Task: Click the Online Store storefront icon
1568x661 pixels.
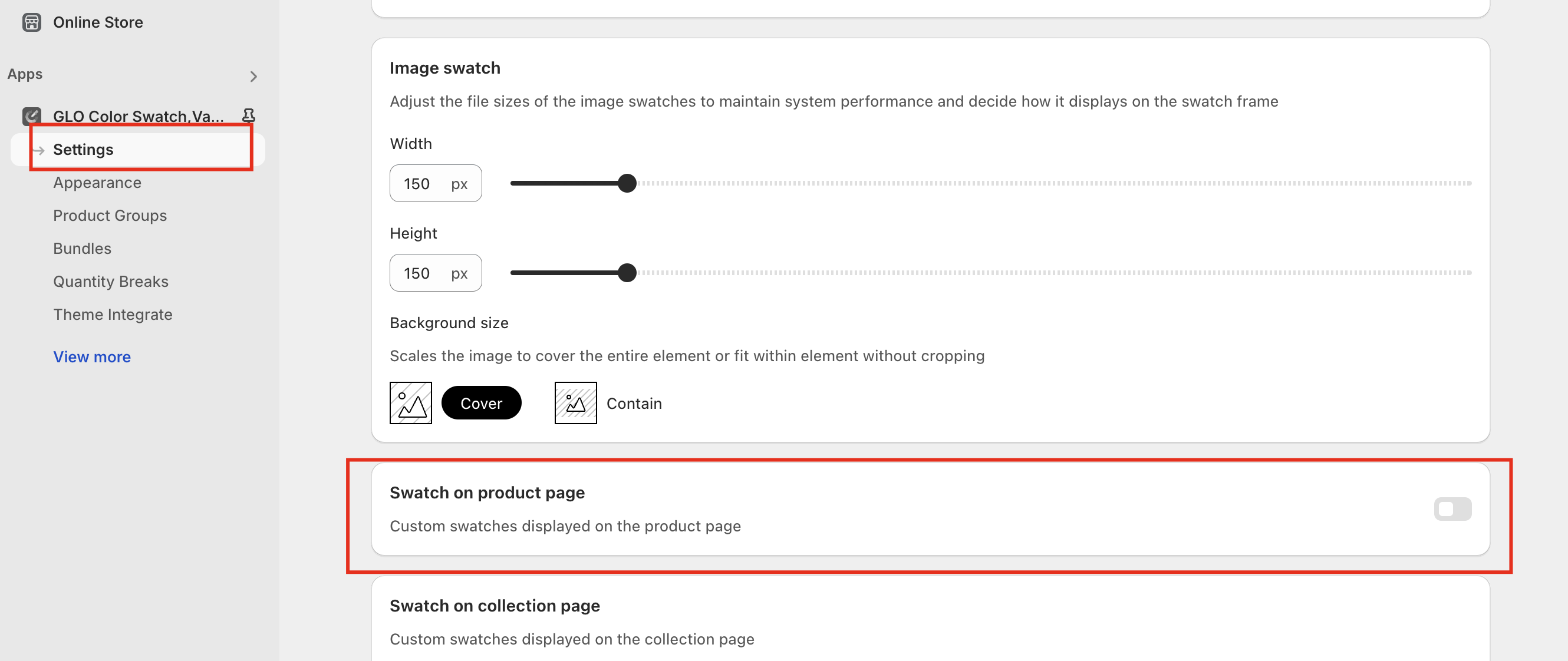Action: 32,22
